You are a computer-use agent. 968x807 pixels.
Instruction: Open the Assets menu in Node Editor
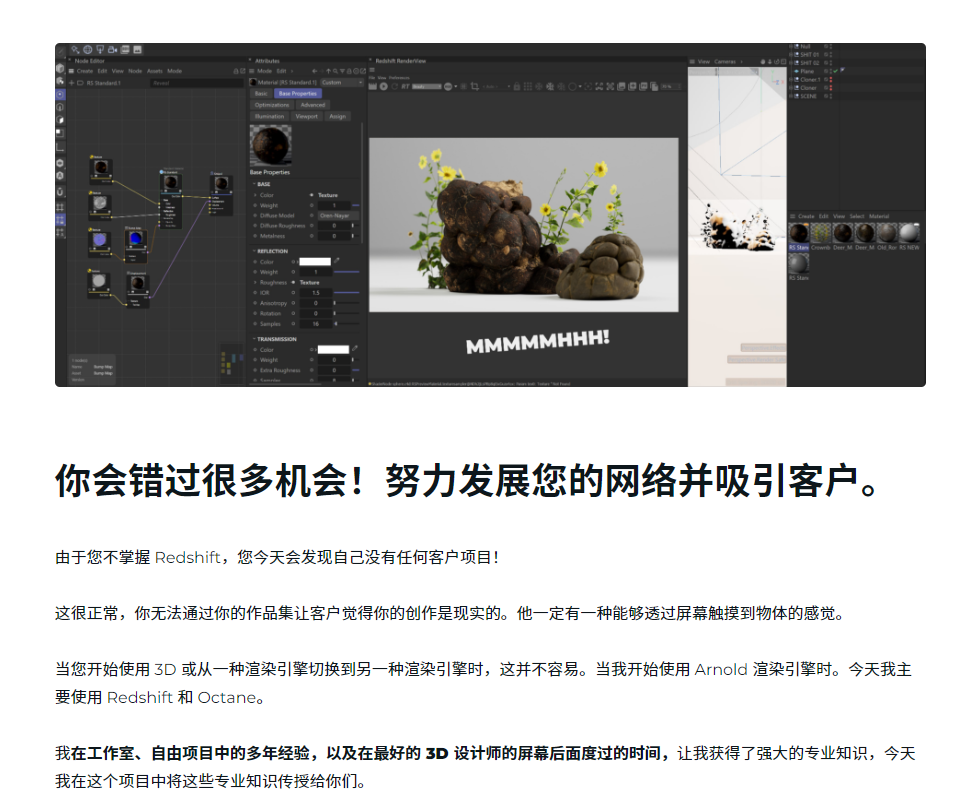(x=155, y=71)
